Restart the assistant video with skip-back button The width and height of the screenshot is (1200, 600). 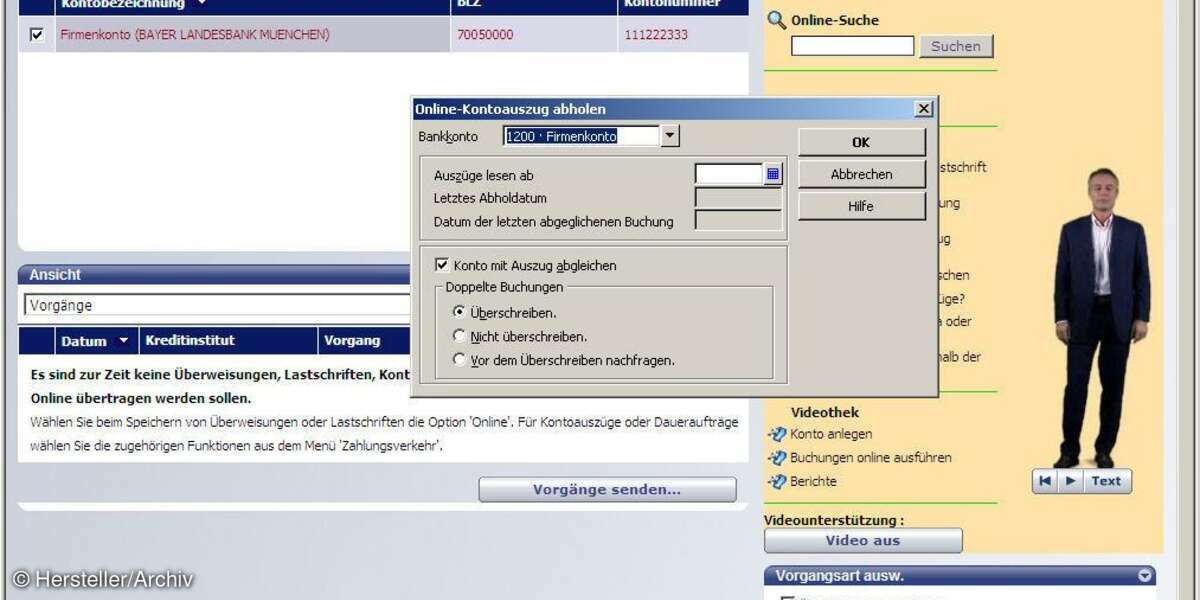1045,481
